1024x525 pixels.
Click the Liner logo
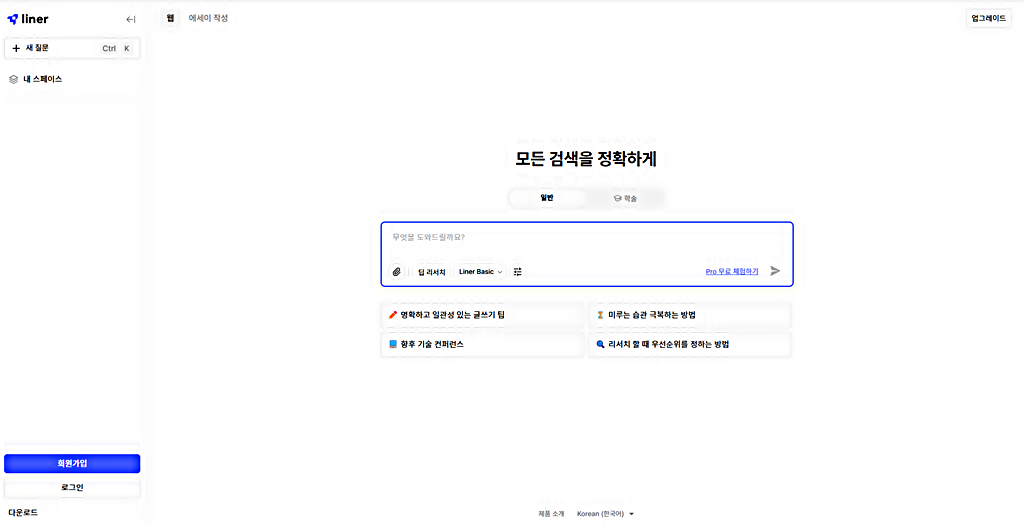coord(27,19)
